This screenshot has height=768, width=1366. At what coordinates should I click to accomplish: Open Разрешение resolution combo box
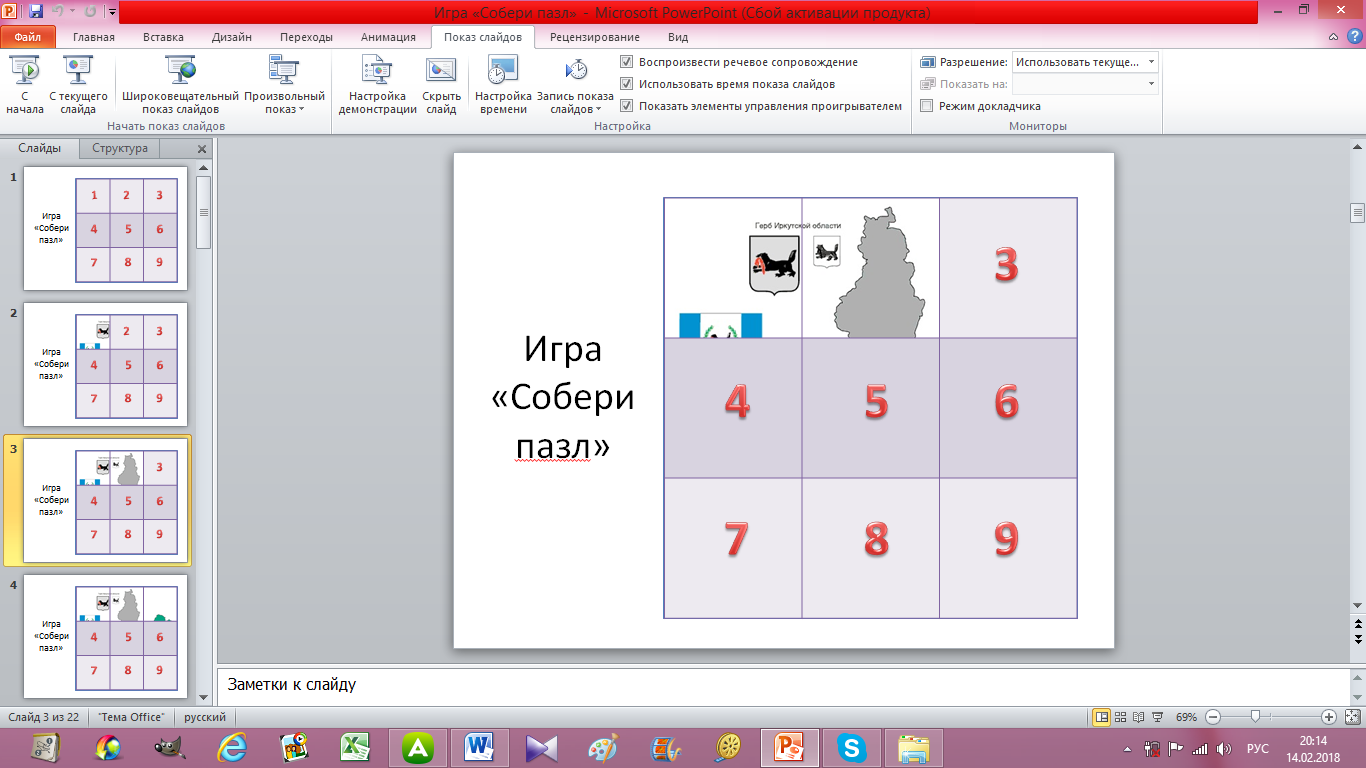(x=1085, y=62)
